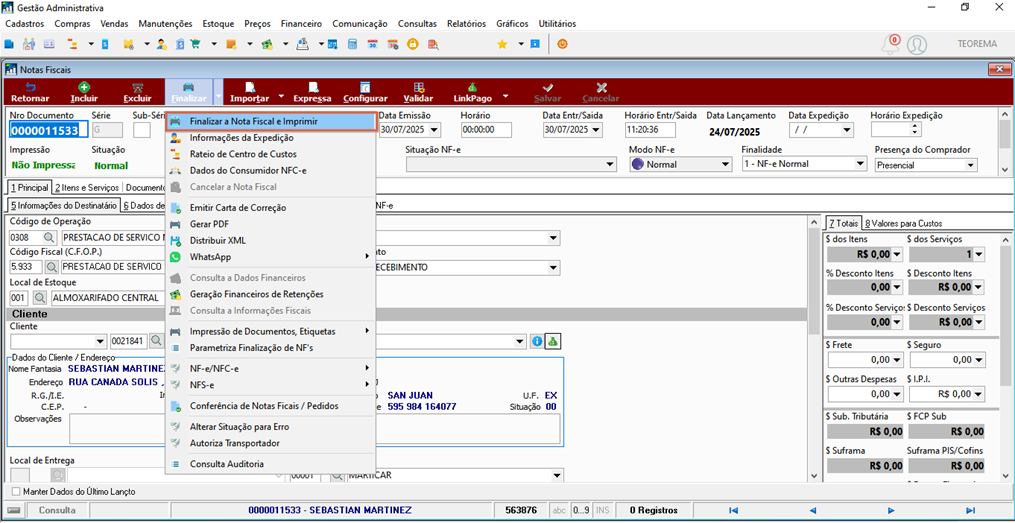Click the magnifier beside client code 0021841
The width and height of the screenshot is (1015, 523).
(x=157, y=340)
